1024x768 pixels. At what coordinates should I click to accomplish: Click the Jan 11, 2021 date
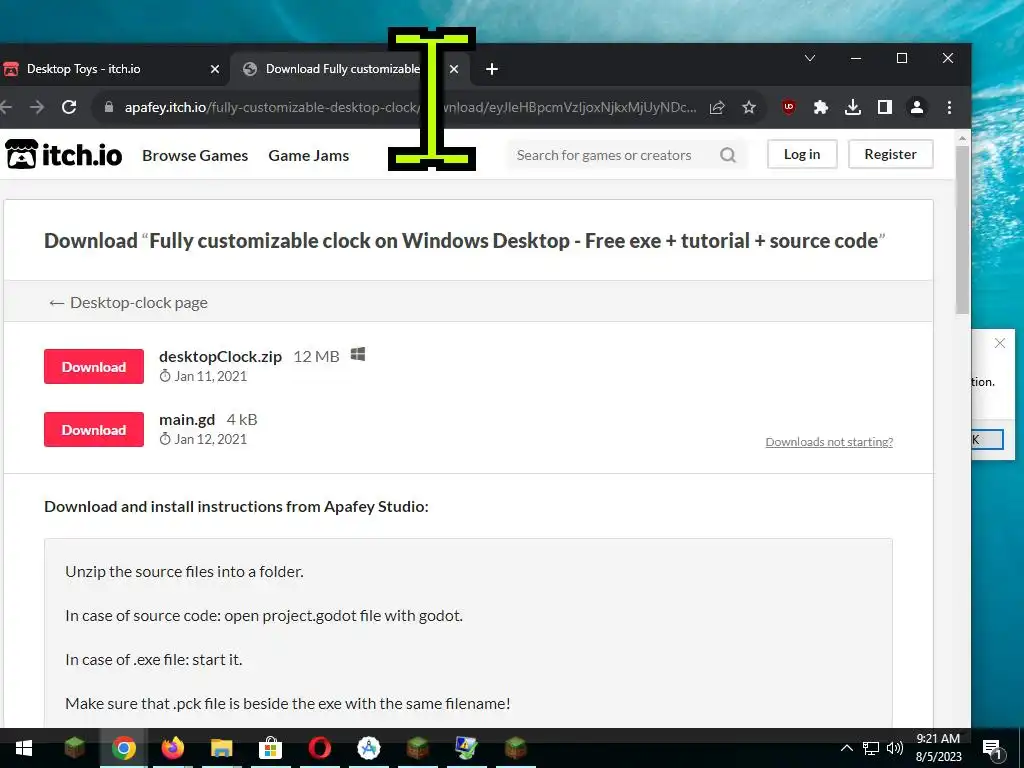[x=210, y=376]
